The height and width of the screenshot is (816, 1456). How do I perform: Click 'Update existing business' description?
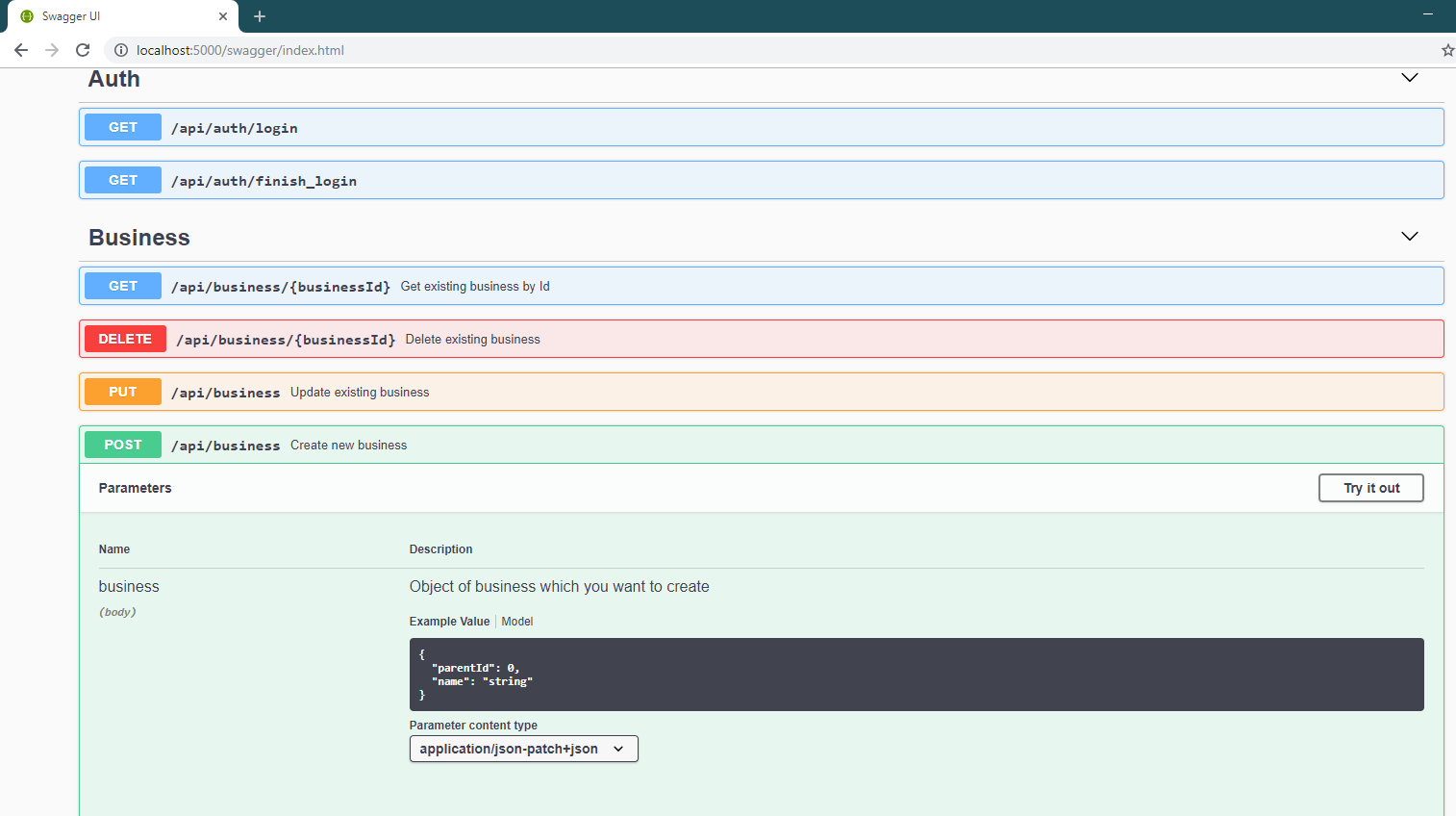pyautogui.click(x=360, y=393)
